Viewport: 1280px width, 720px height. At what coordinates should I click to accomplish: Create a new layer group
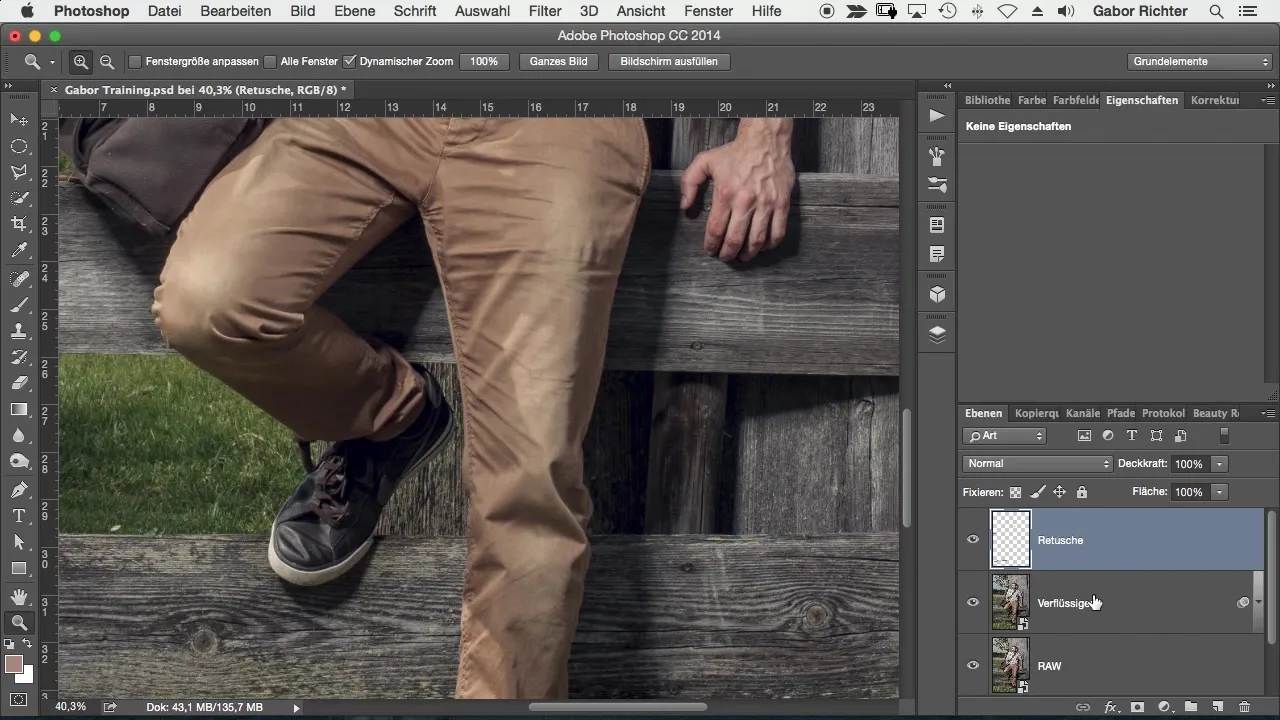click(x=1191, y=707)
